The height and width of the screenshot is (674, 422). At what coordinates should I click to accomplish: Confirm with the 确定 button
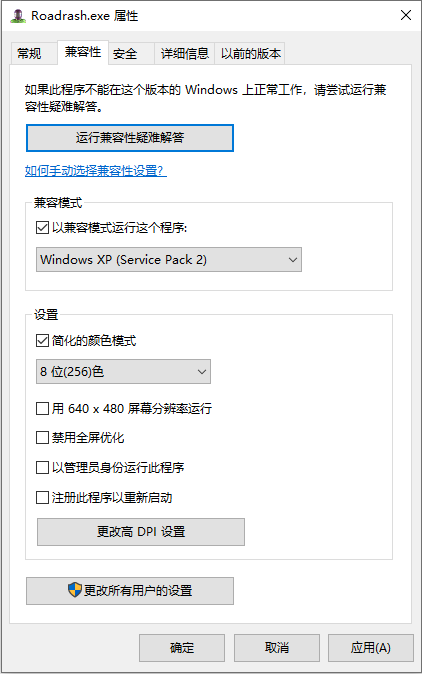182,647
